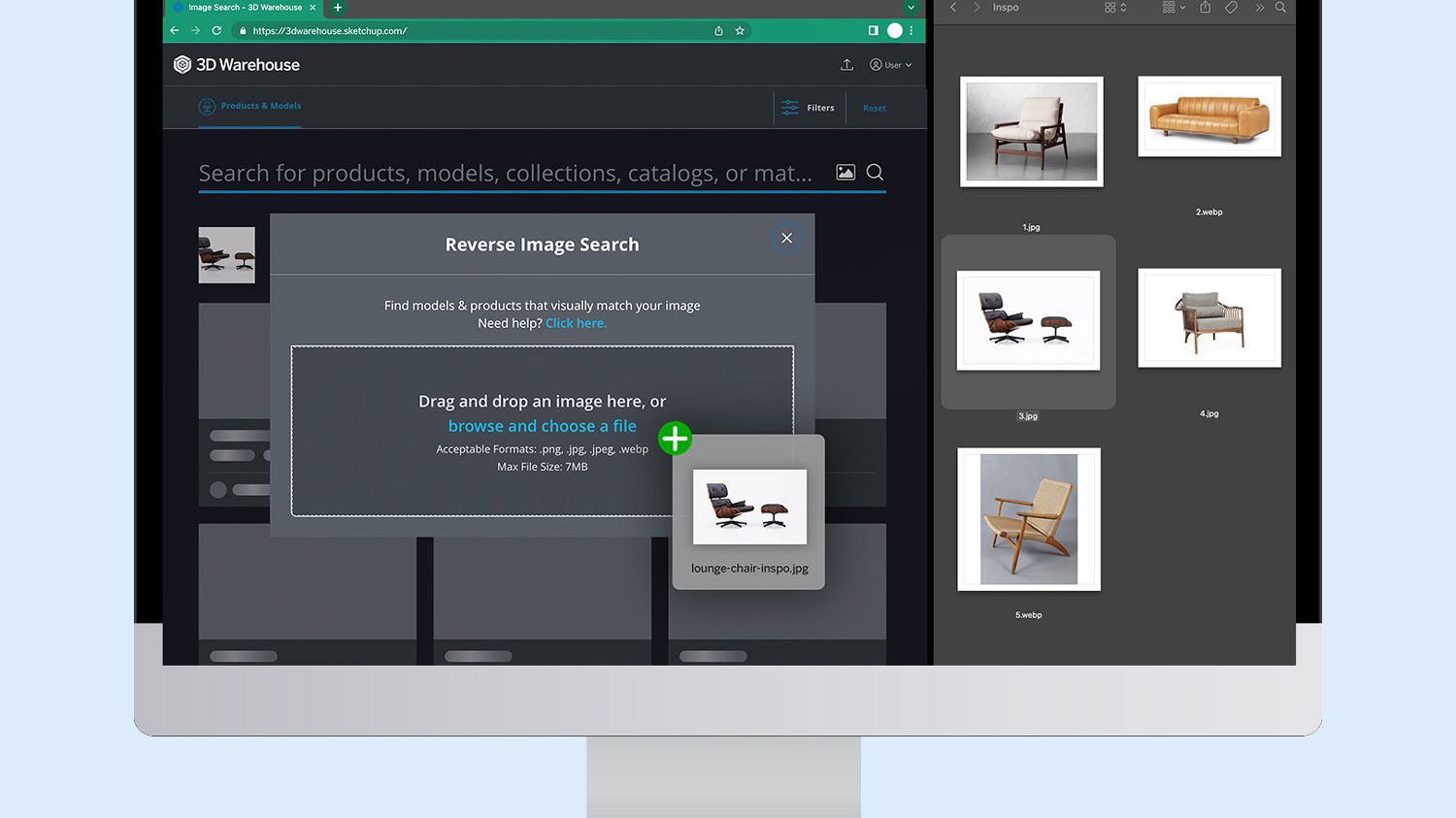Open Finder group-by dropdown
Screen dimensions: 1456x818
coord(1174,8)
